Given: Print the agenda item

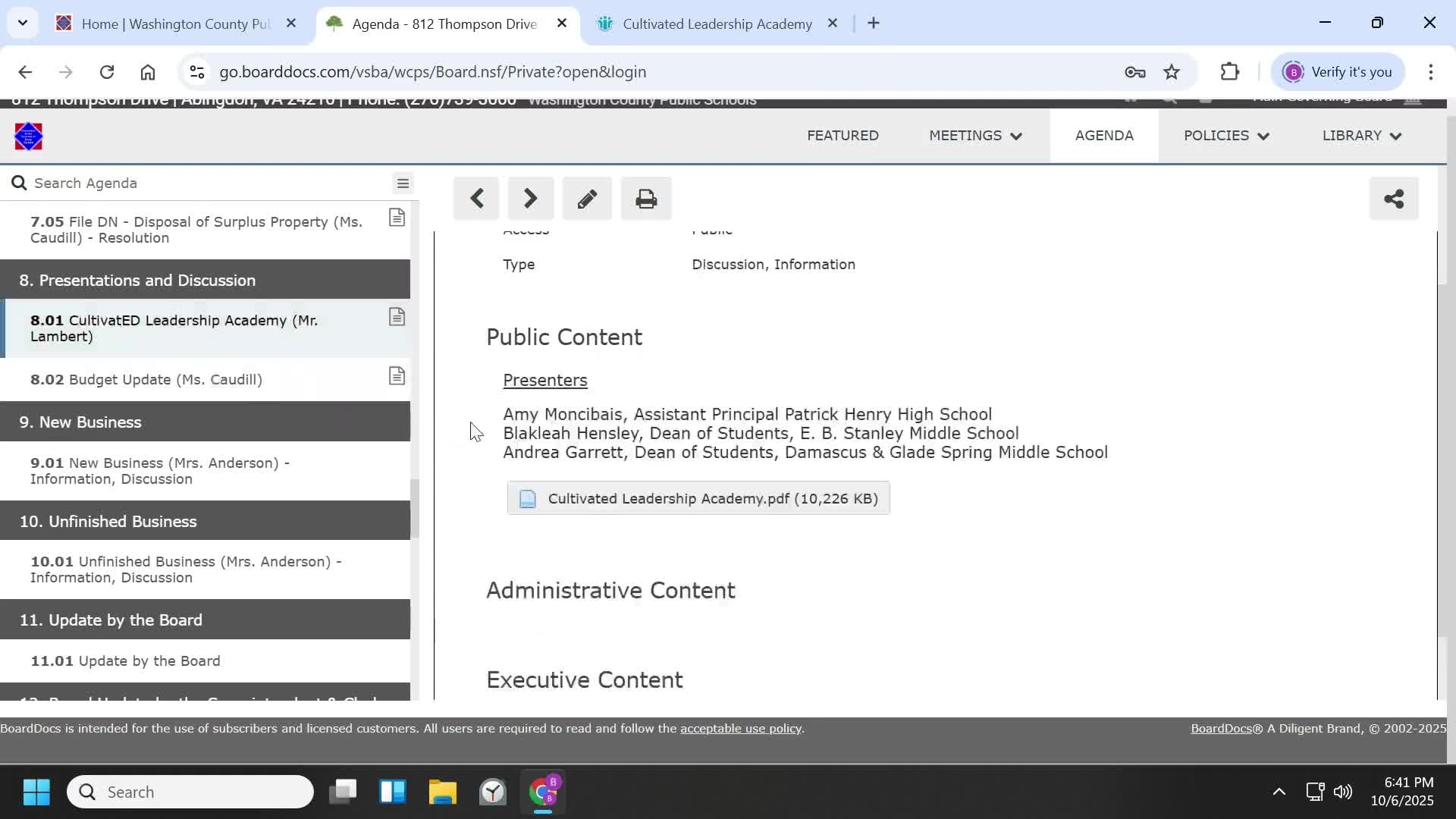Looking at the screenshot, I should coord(646,199).
